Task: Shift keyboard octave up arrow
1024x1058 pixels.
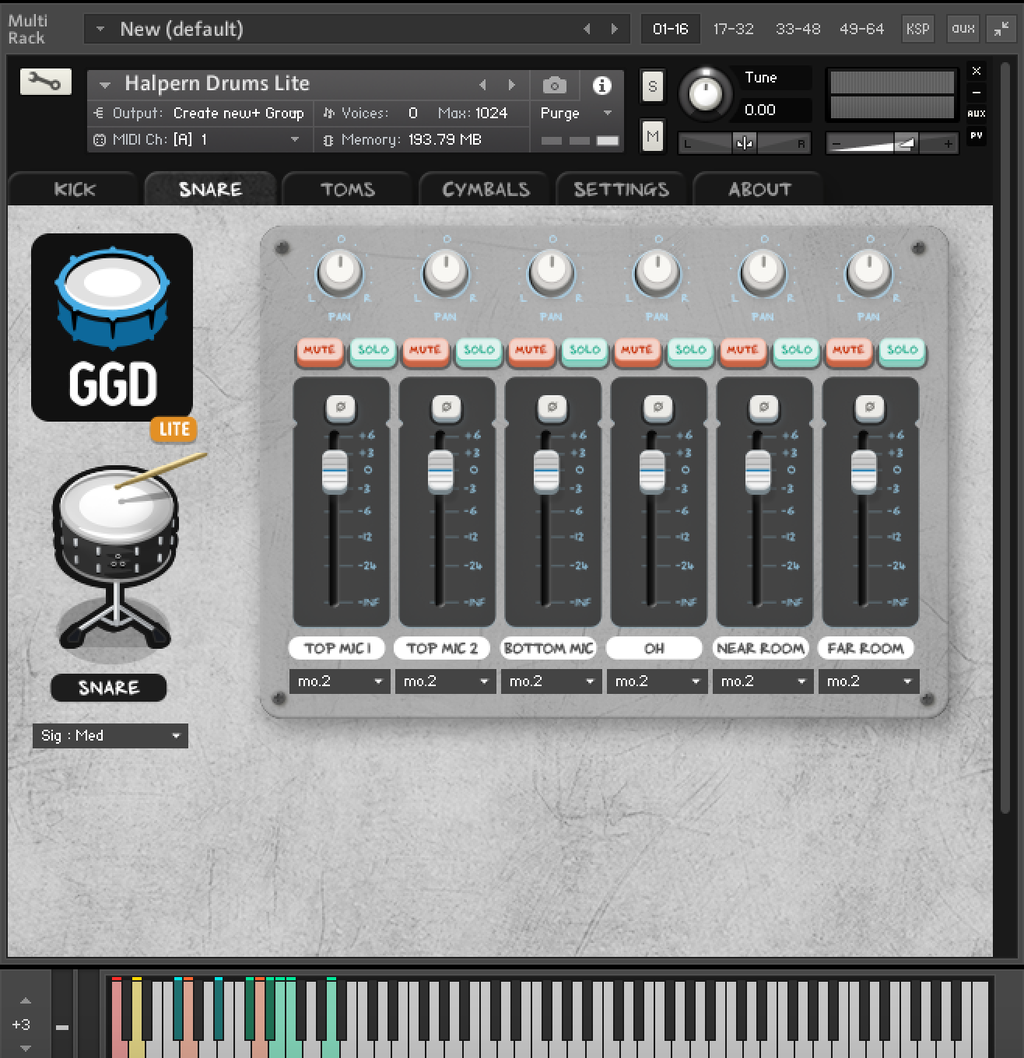Action: click(25, 1001)
